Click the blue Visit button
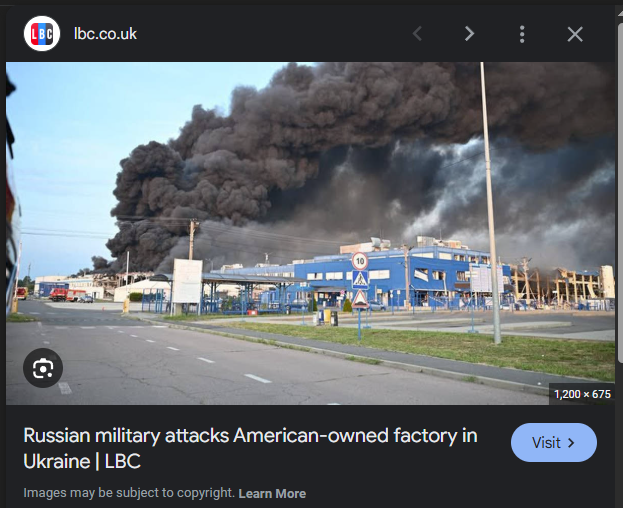 (554, 442)
